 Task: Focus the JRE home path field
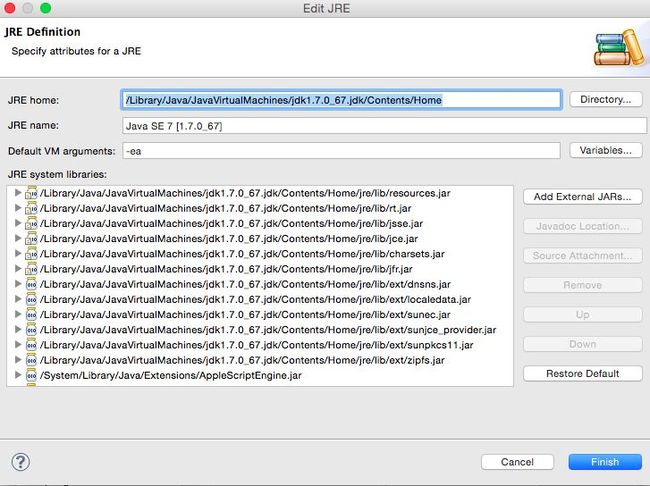point(342,100)
